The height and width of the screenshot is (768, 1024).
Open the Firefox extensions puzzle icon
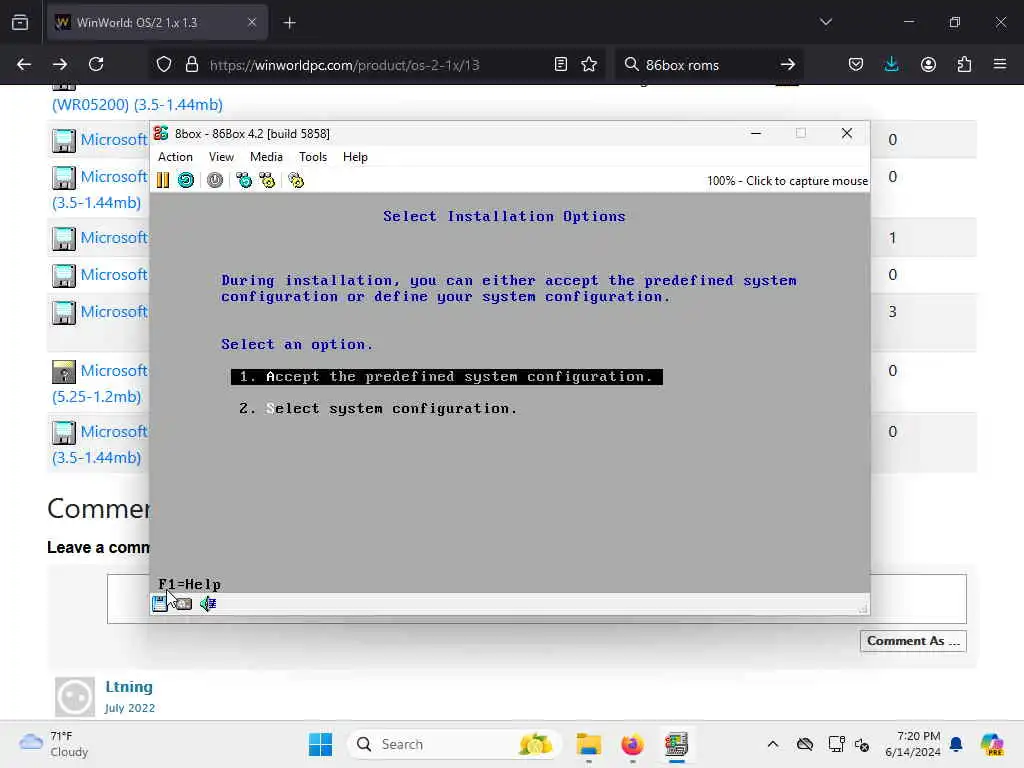[964, 65]
